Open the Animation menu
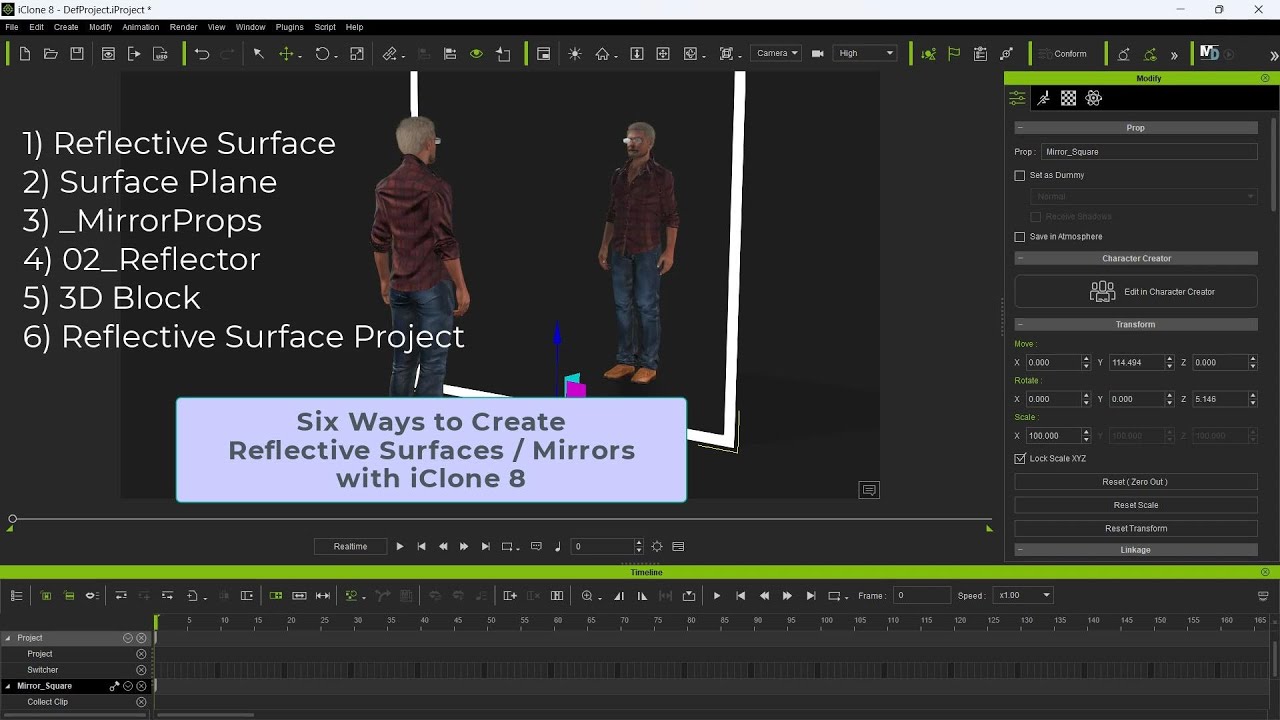The image size is (1280, 720). click(x=140, y=27)
